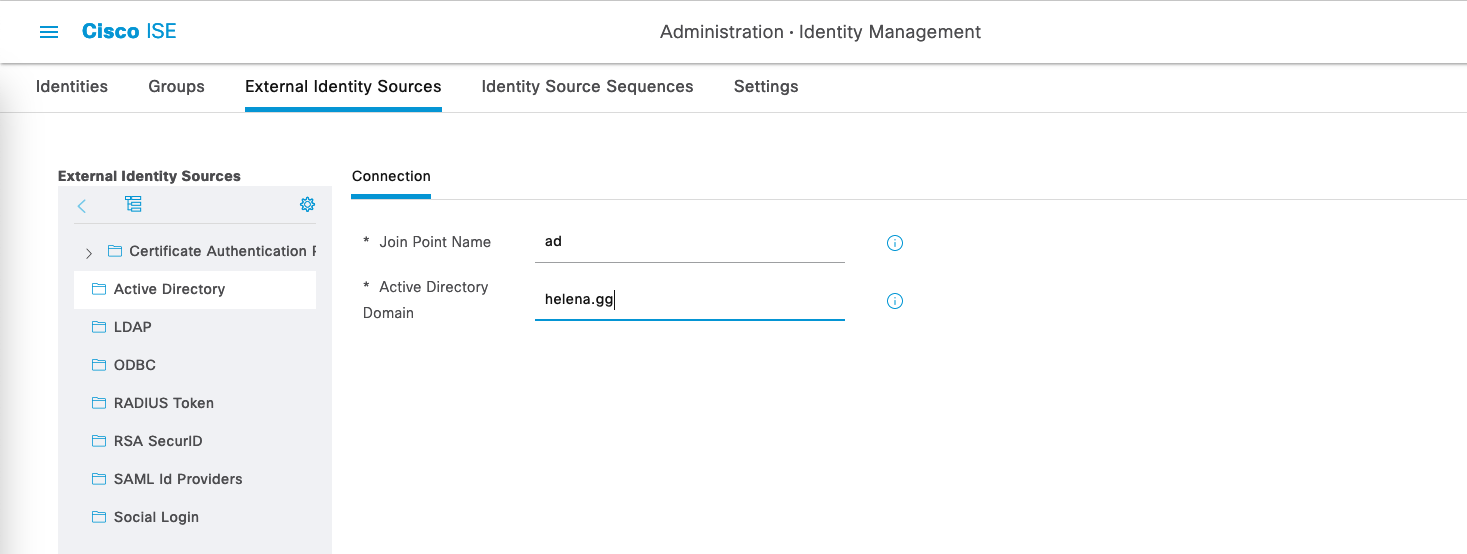This screenshot has height=554, width=1467.
Task: Open the Social Login folder
Action: [x=156, y=517]
